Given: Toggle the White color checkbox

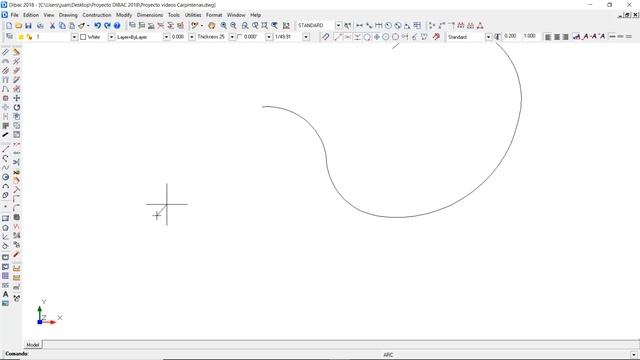Looking at the screenshot, I should click(83, 37).
